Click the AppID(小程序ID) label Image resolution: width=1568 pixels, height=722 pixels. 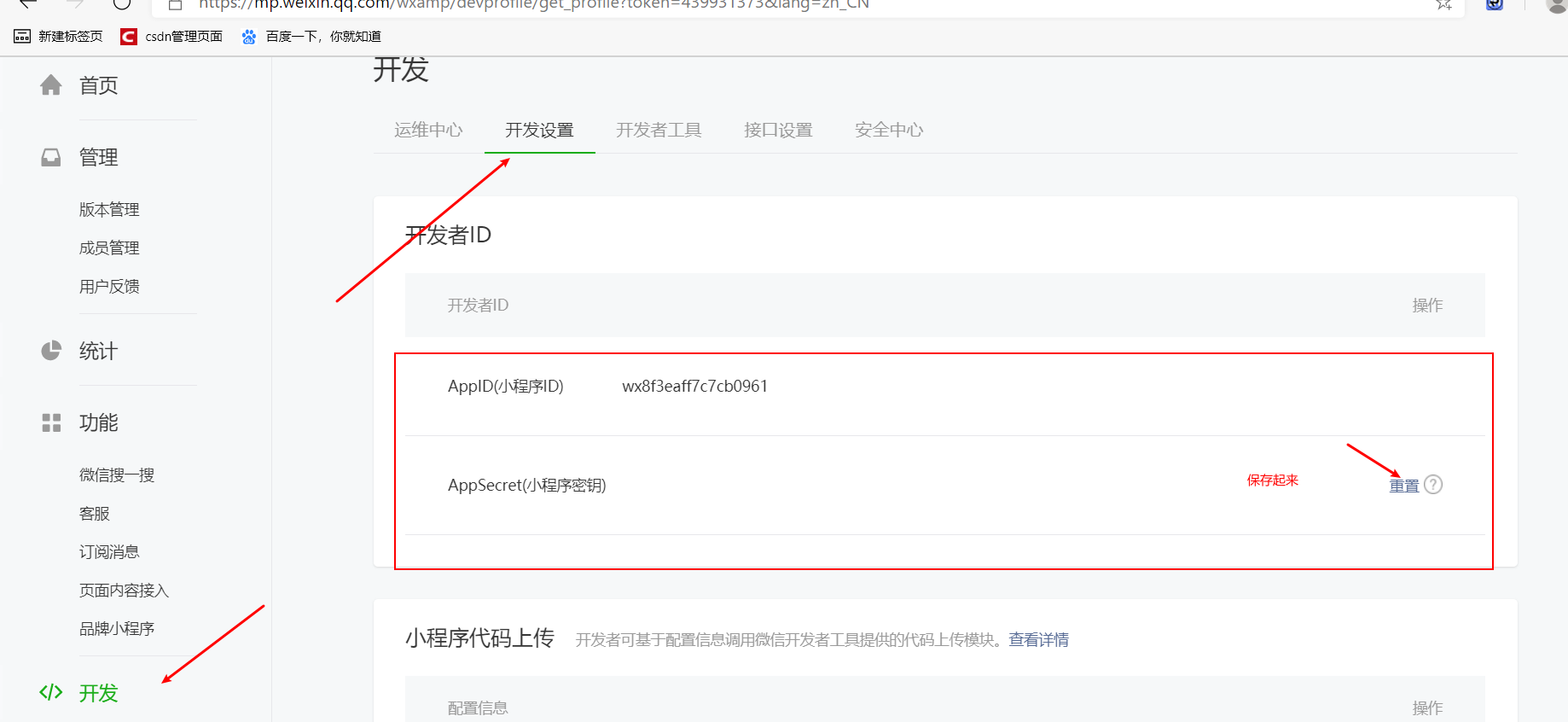[x=506, y=386]
